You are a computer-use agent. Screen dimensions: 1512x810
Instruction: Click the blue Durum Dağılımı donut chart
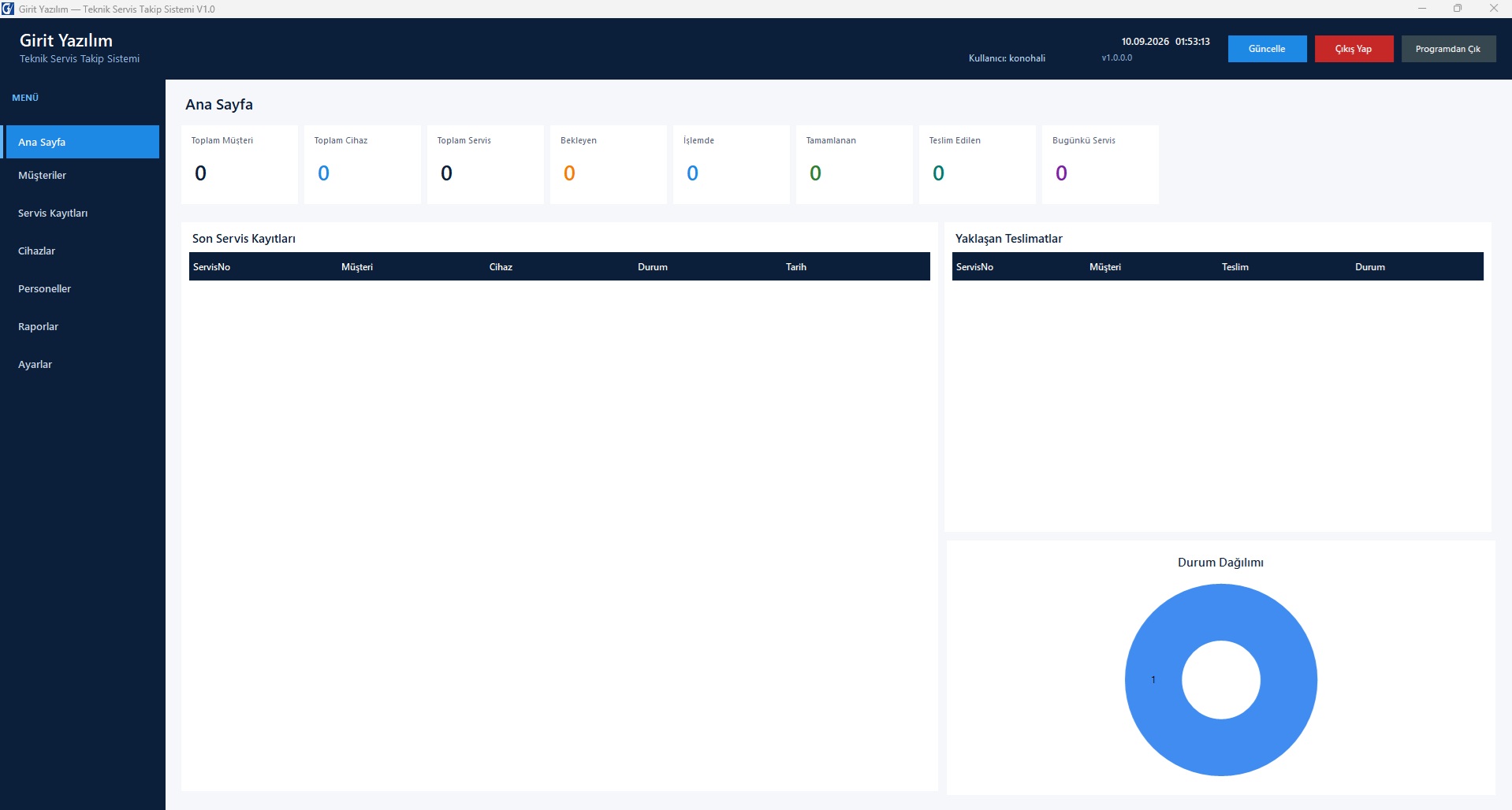(x=1221, y=679)
